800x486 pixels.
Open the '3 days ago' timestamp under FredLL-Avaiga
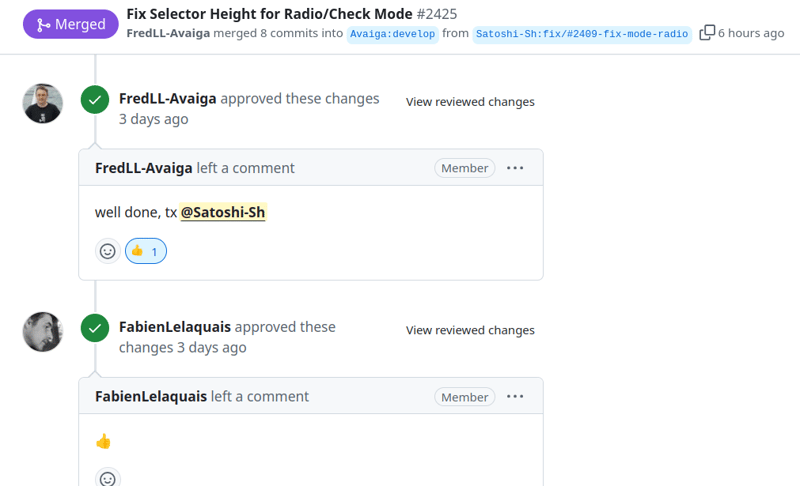click(153, 119)
